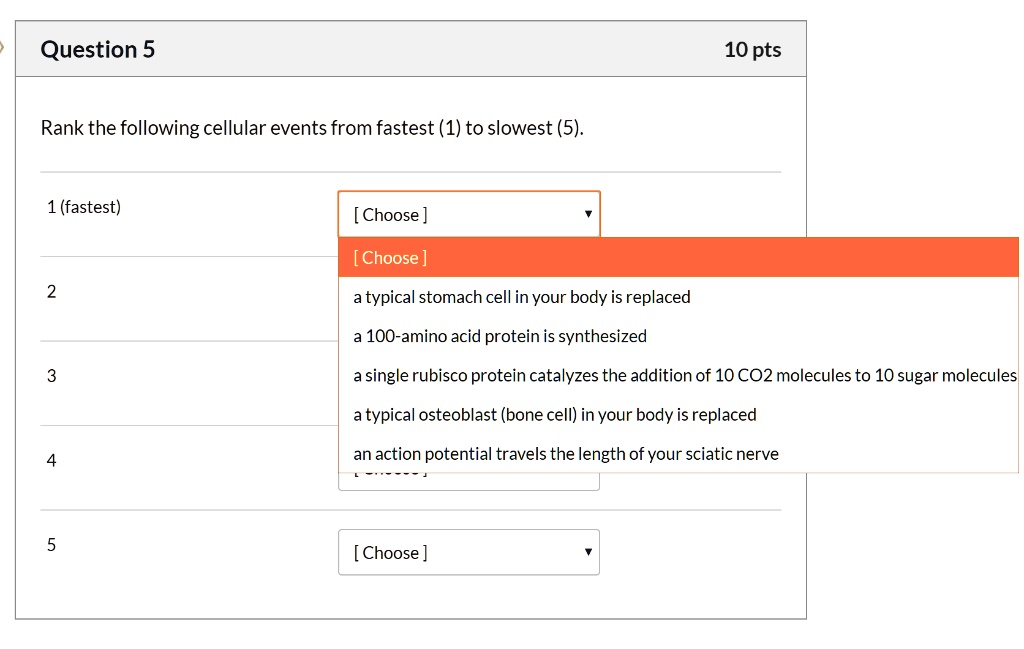
Task: Click the Question 5 header
Action: (97, 49)
